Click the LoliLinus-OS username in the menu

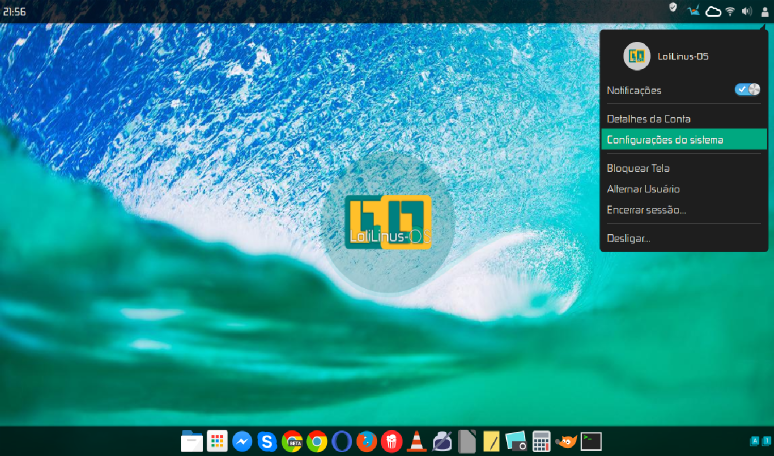pos(683,56)
